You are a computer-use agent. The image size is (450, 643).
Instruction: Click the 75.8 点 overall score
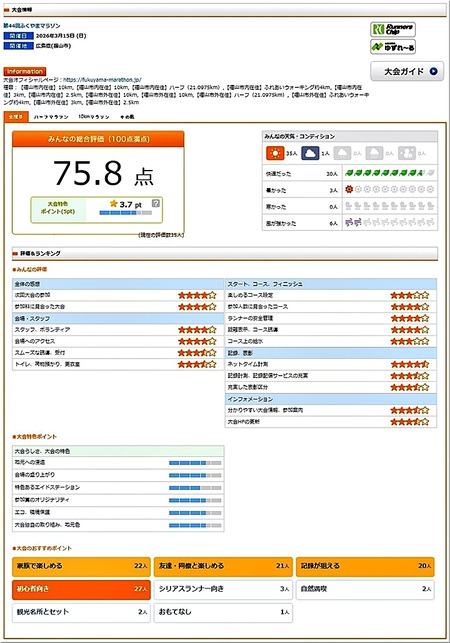click(103, 173)
